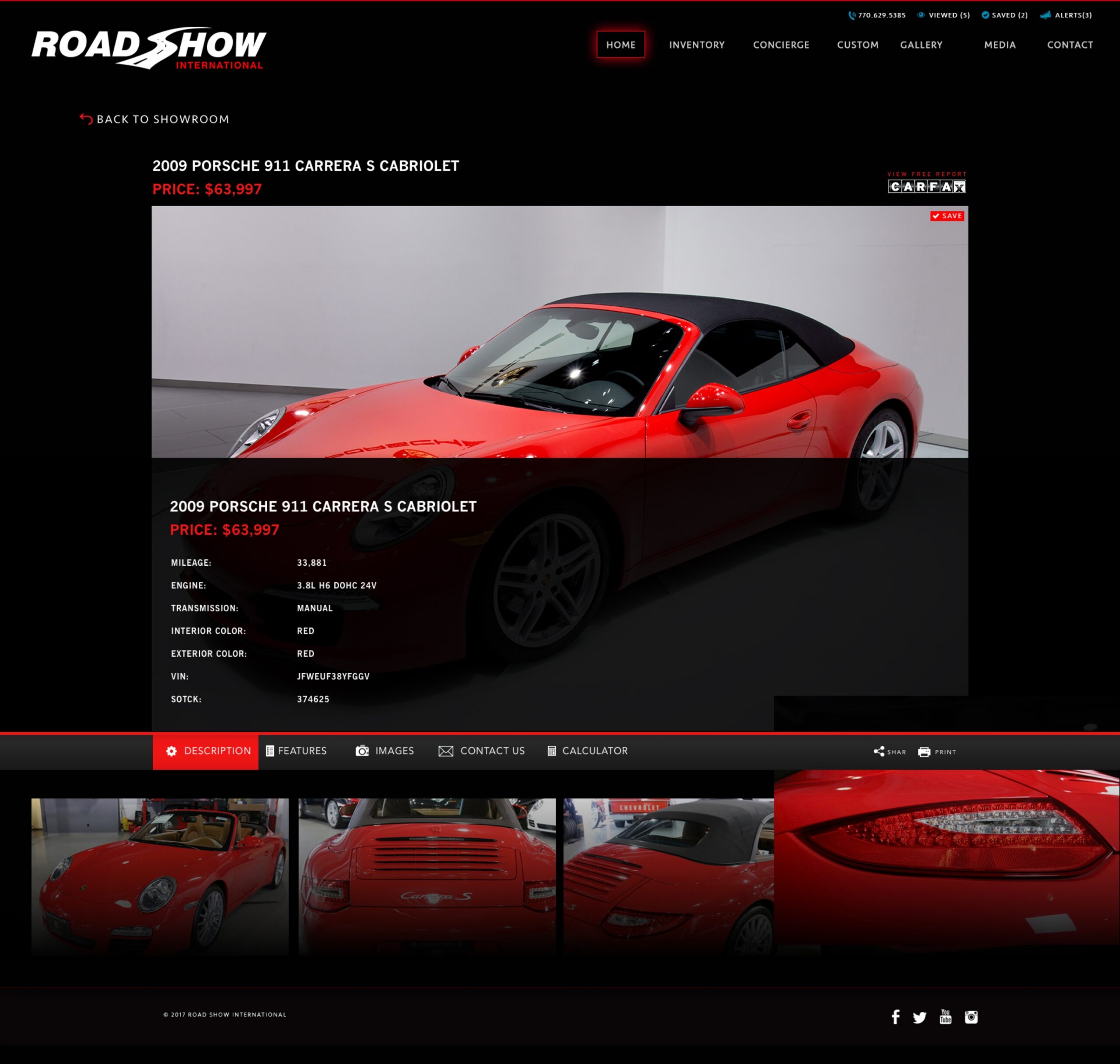Click the engine value 3.8L H6 DOHC 24V
Screen dimensions: 1120x1064
(337, 585)
